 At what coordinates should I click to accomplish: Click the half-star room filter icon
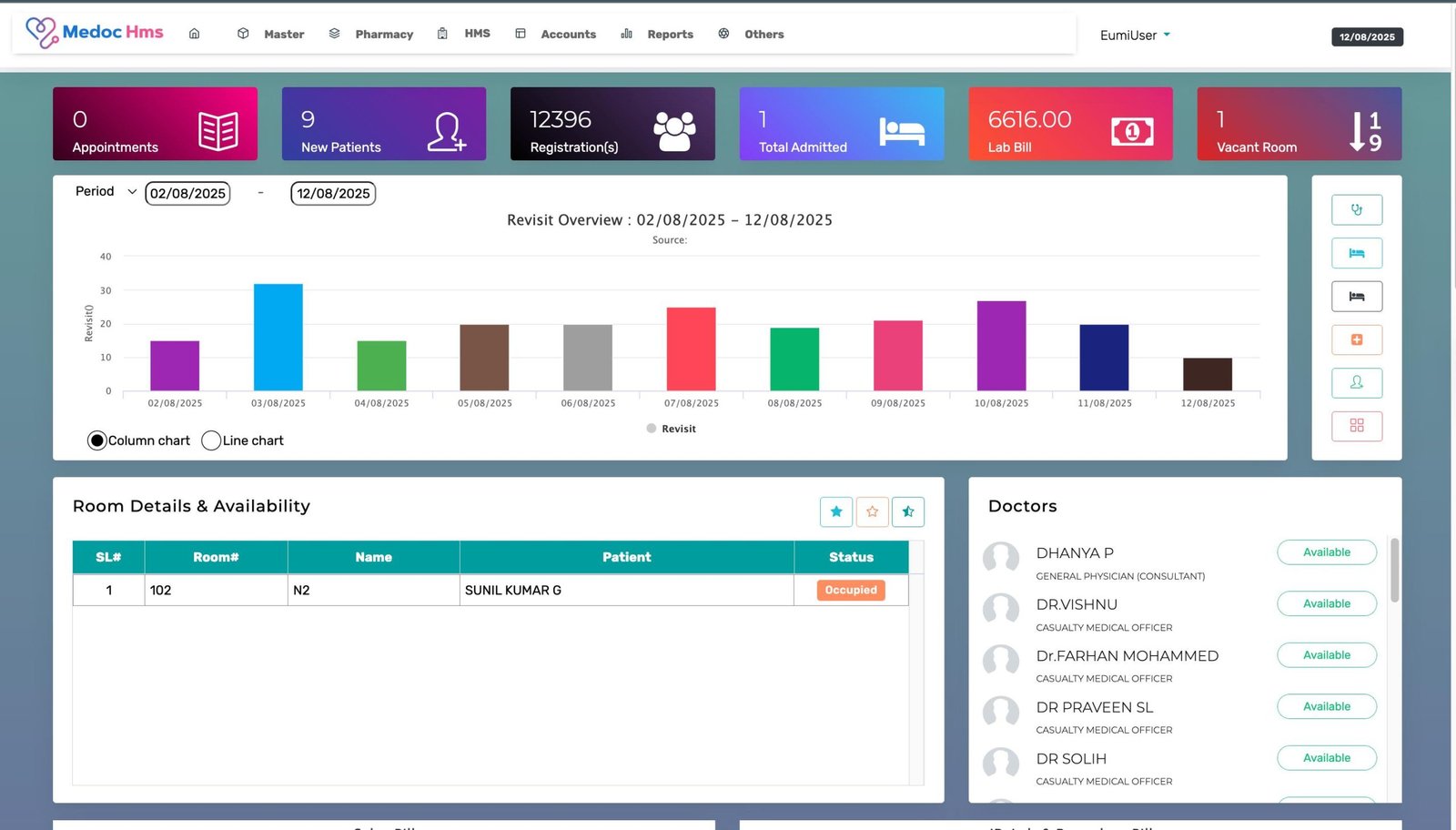click(907, 511)
